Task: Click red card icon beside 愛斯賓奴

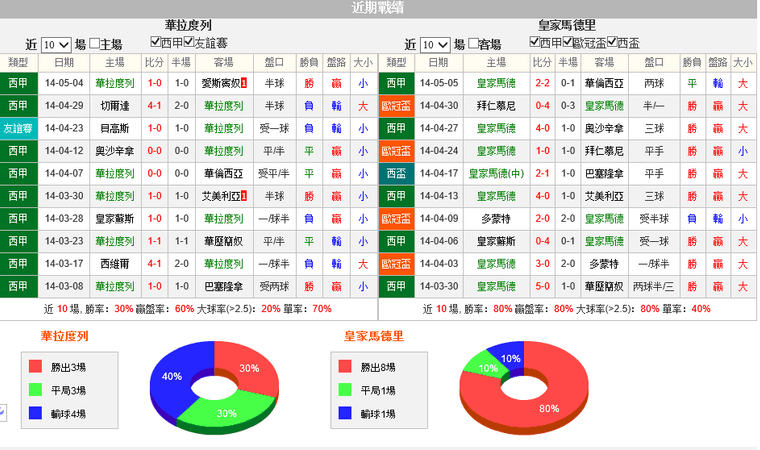Action: [x=244, y=83]
